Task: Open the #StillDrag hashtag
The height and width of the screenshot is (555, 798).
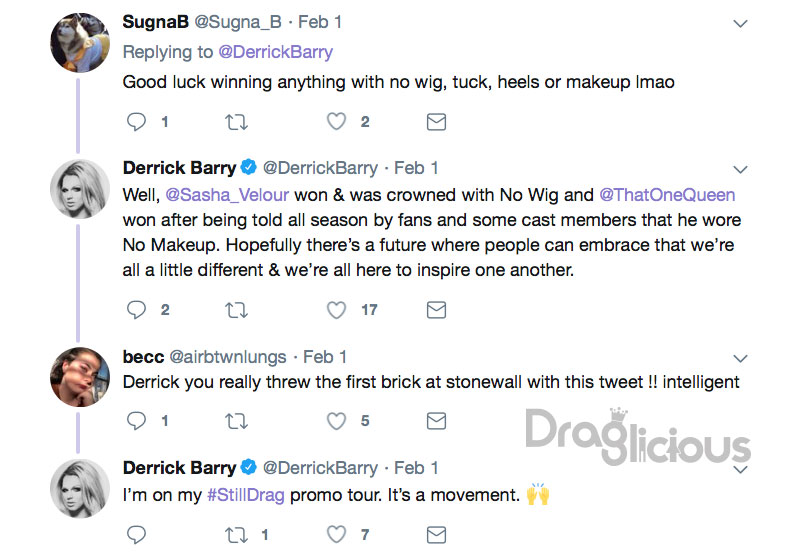Action: tap(246, 495)
